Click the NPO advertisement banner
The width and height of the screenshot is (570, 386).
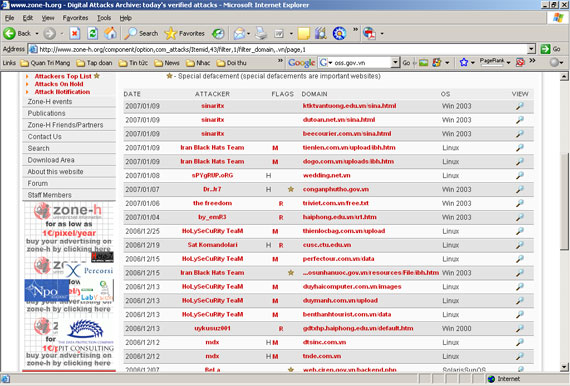point(47,290)
